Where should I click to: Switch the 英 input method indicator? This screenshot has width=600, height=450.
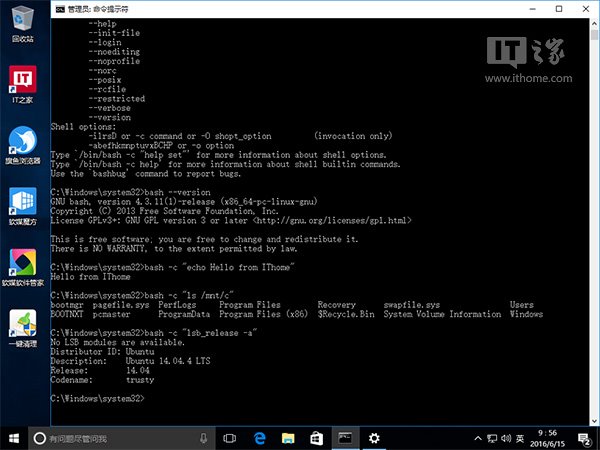pos(520,439)
